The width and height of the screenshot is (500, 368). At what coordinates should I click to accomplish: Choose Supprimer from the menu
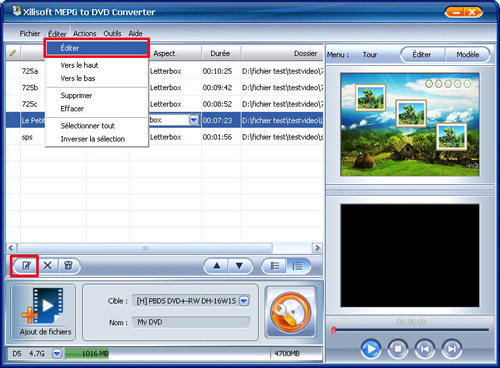tap(97, 96)
